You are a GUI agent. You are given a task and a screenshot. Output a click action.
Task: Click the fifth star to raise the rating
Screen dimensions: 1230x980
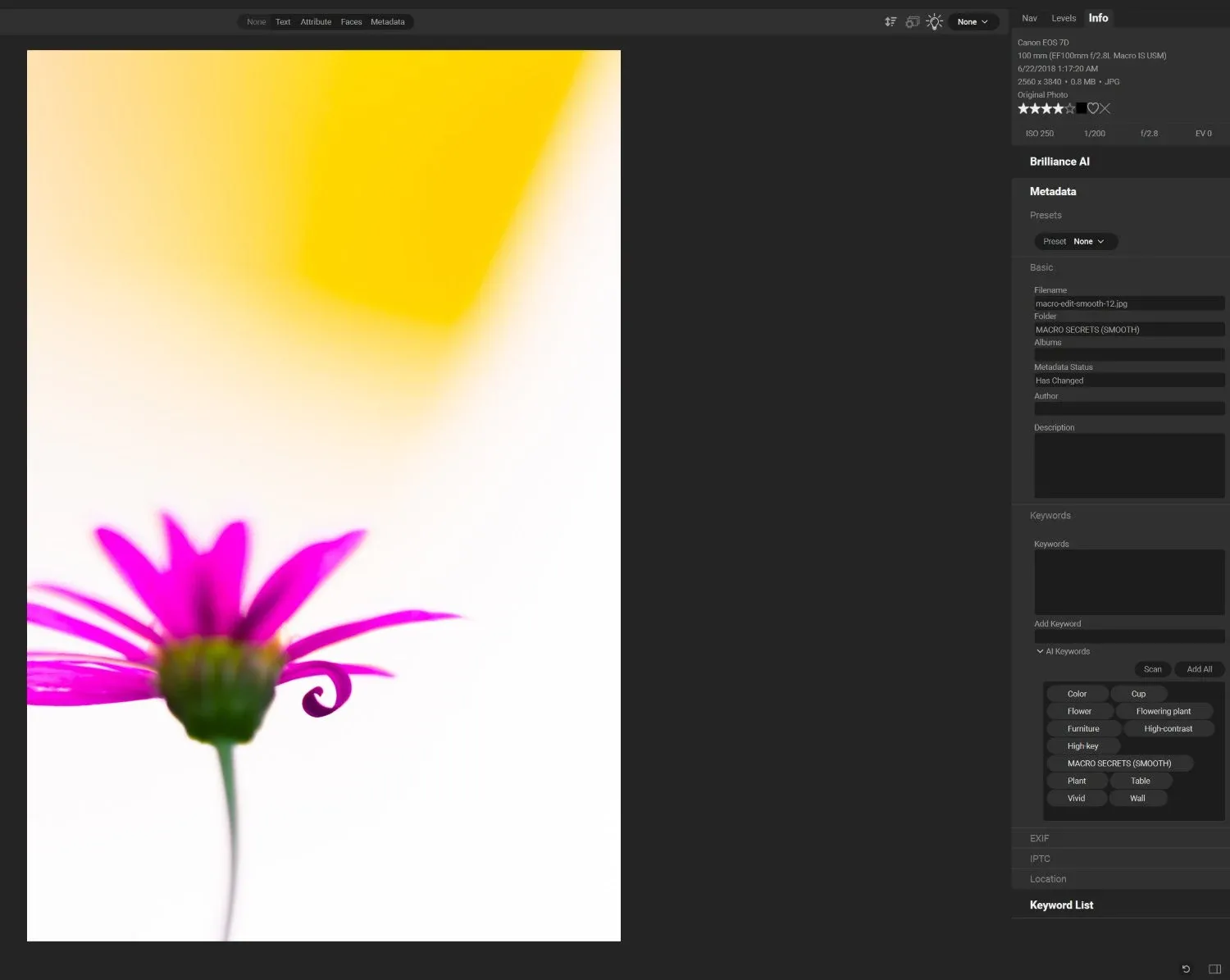pyautogui.click(x=1070, y=108)
